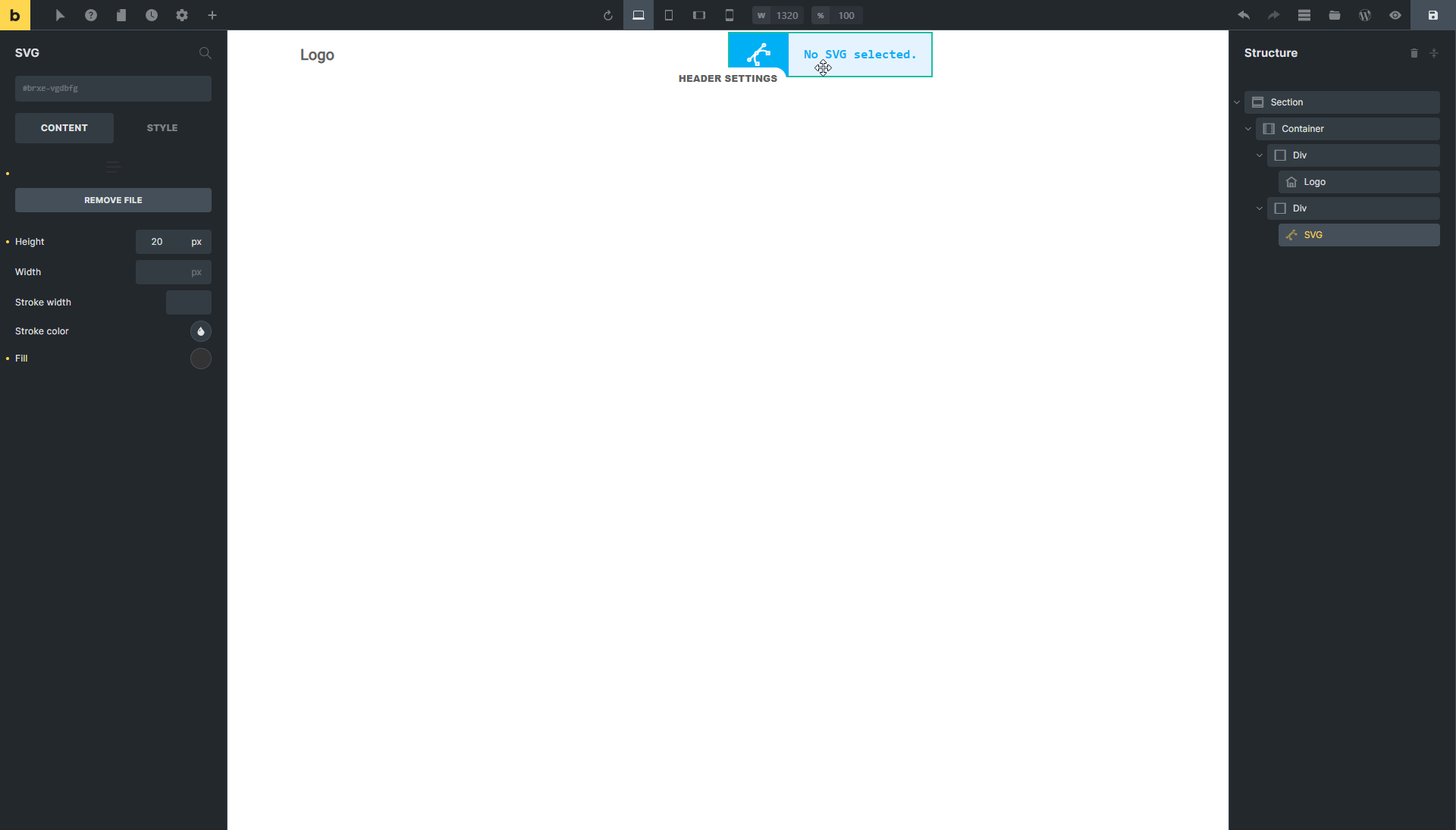This screenshot has width=1456, height=830.
Task: Click the Logo text in canvas
Action: coord(317,55)
